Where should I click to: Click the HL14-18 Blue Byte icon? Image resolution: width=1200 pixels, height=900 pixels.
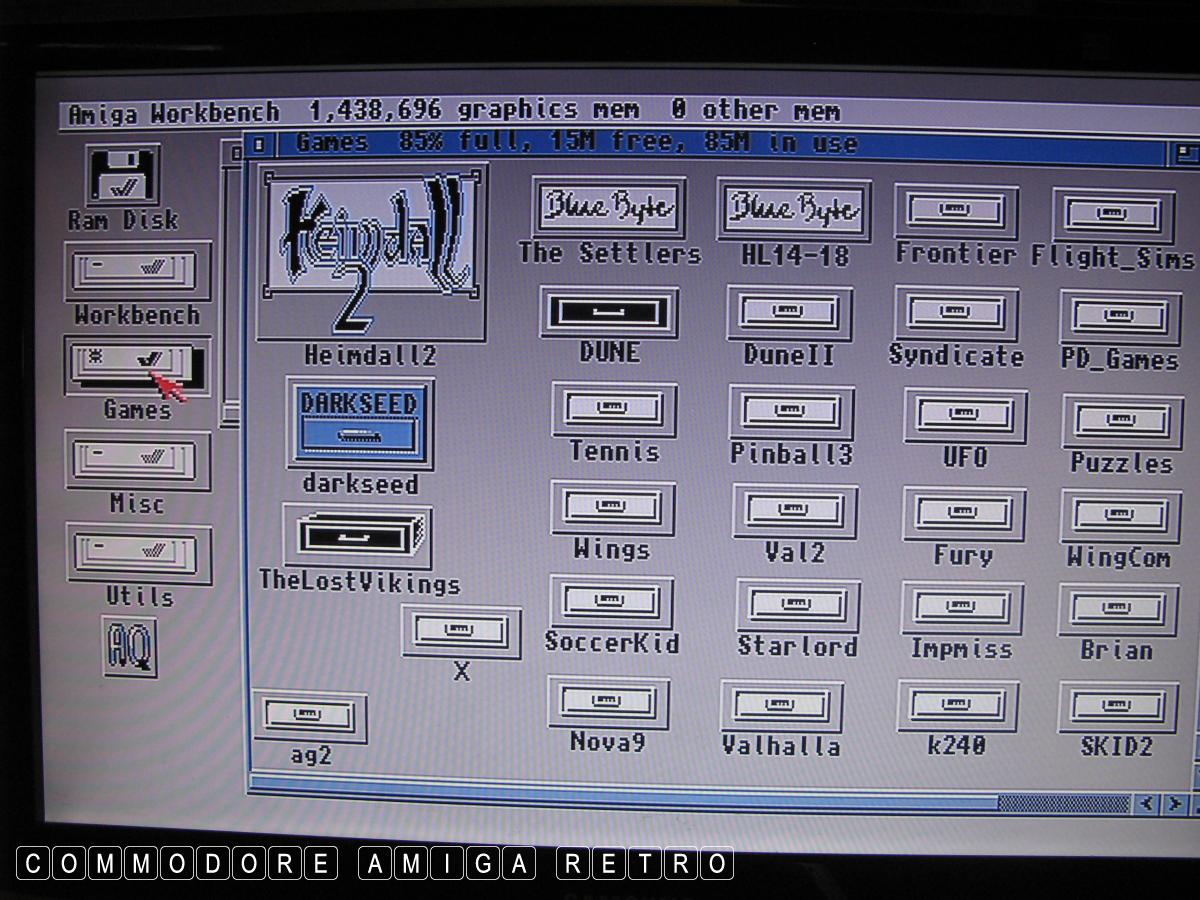794,210
